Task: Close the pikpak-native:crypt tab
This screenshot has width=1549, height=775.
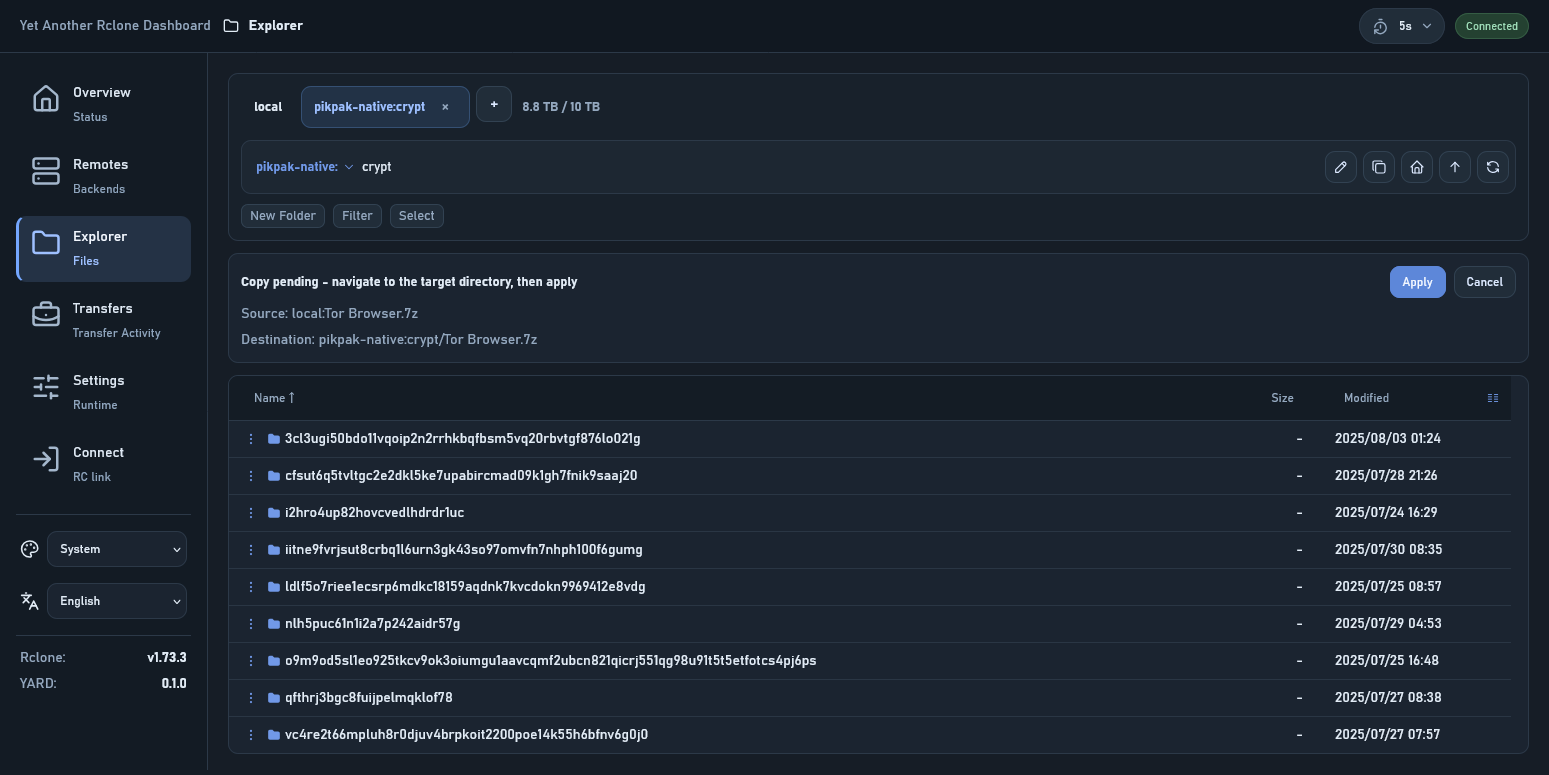Action: coord(445,107)
